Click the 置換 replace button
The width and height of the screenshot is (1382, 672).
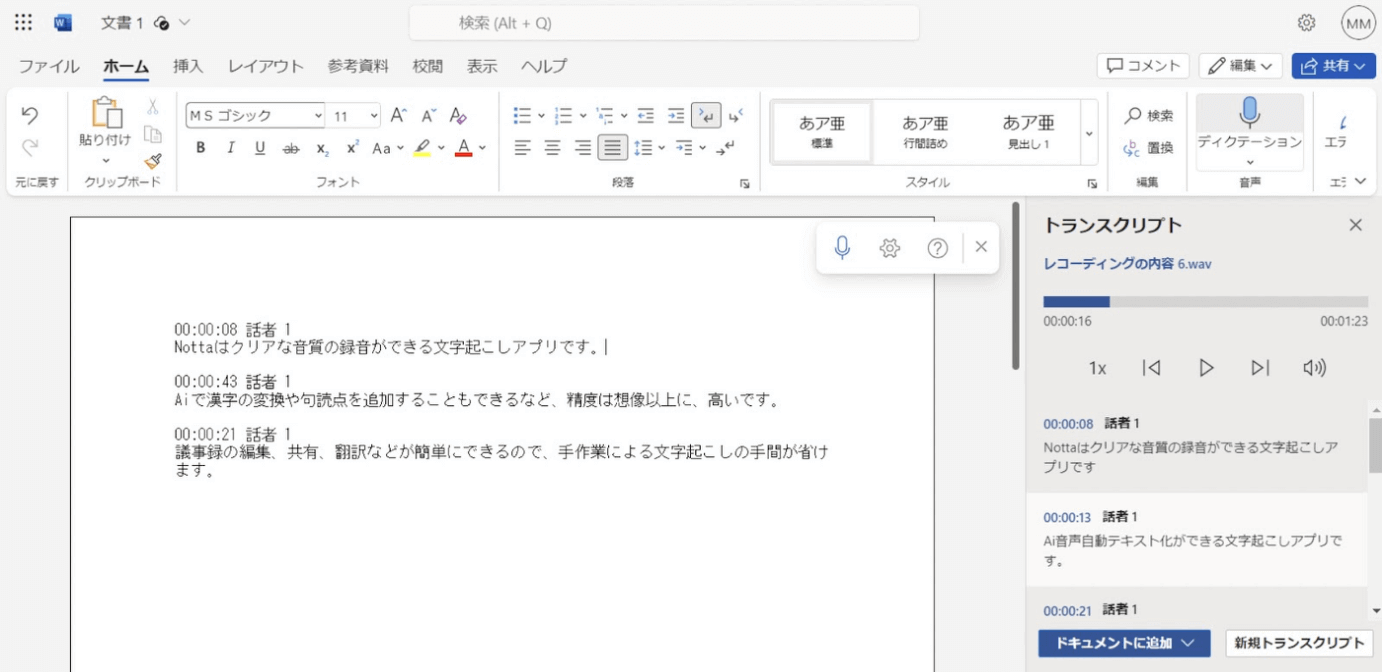(1147, 148)
